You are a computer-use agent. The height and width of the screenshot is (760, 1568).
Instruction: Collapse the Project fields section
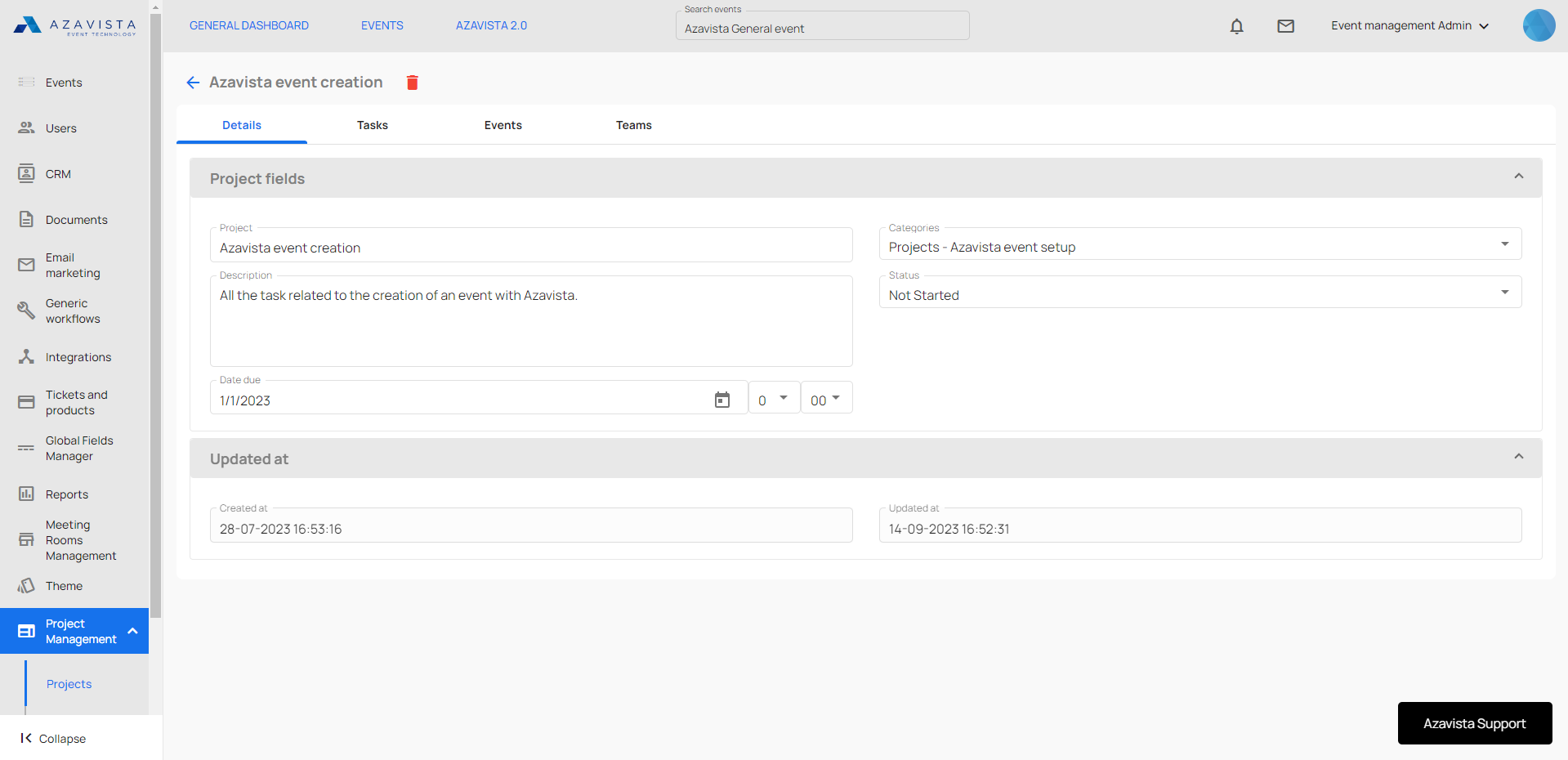(x=1518, y=177)
